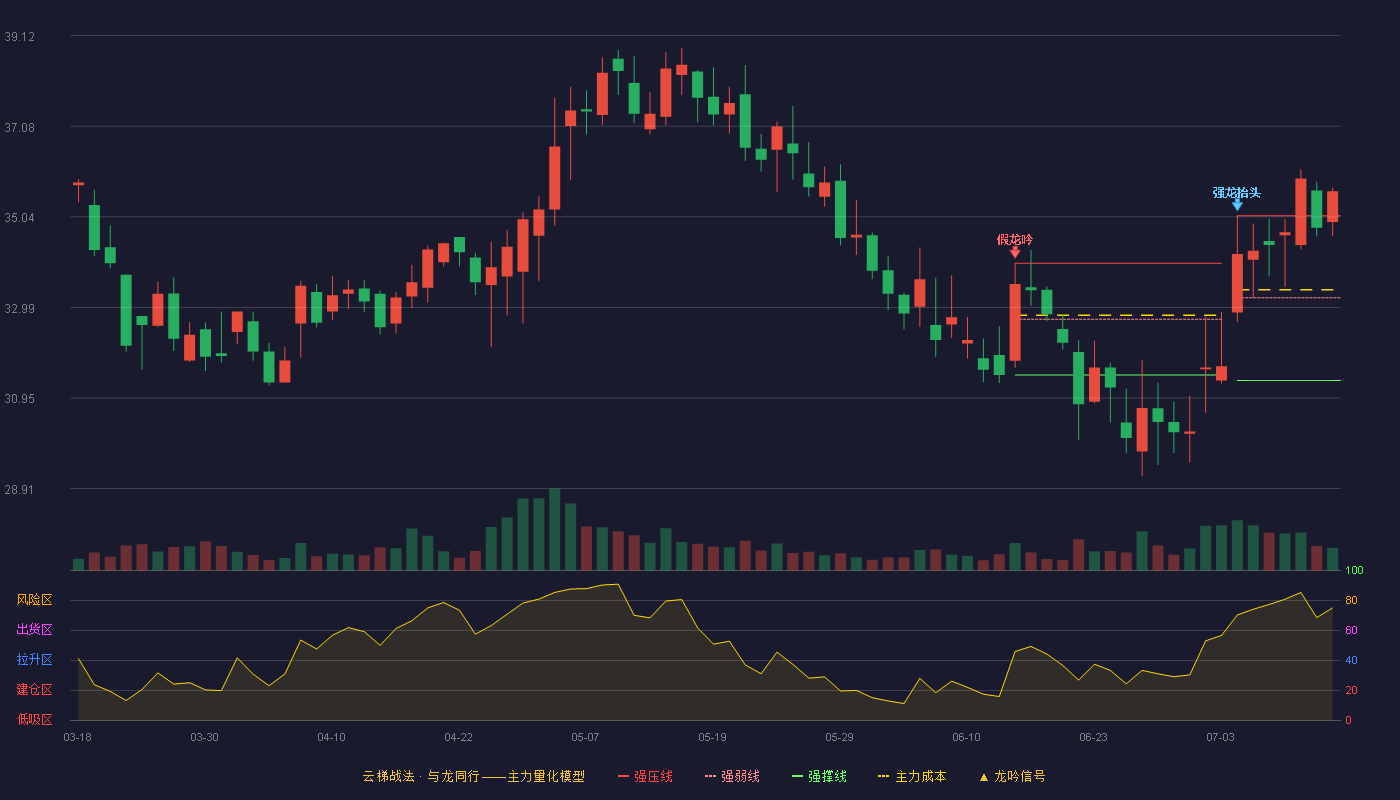1400x800 pixels.
Task: Click the 风险区 zone label
Action: tap(34, 600)
